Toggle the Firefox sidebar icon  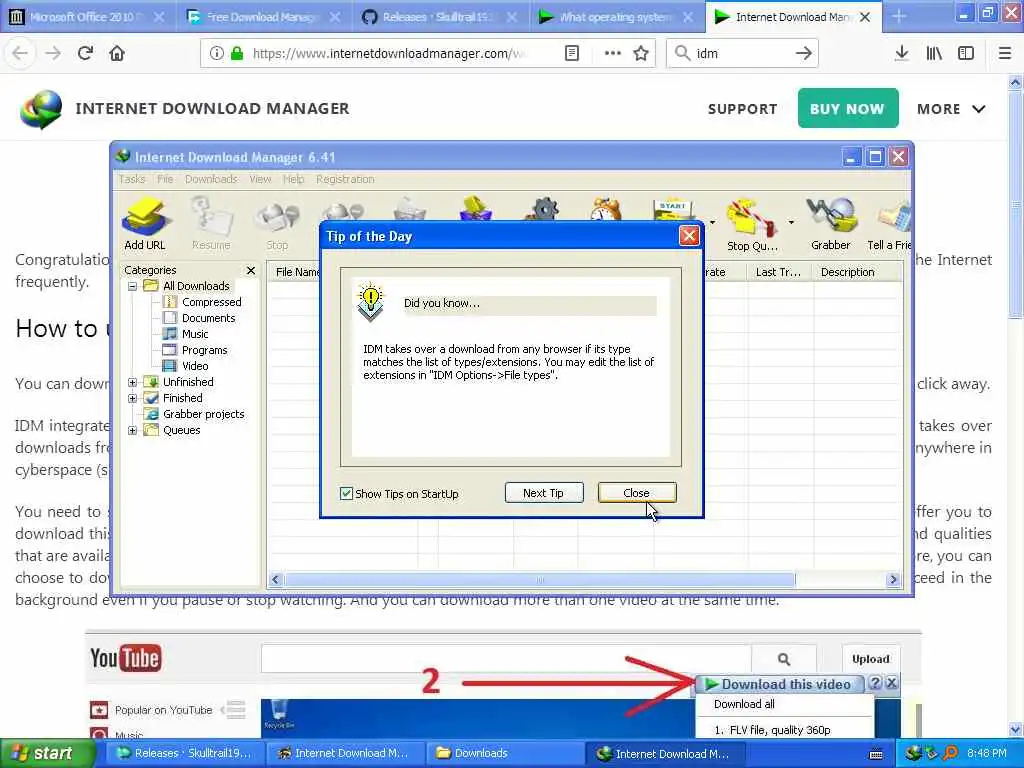(966, 54)
